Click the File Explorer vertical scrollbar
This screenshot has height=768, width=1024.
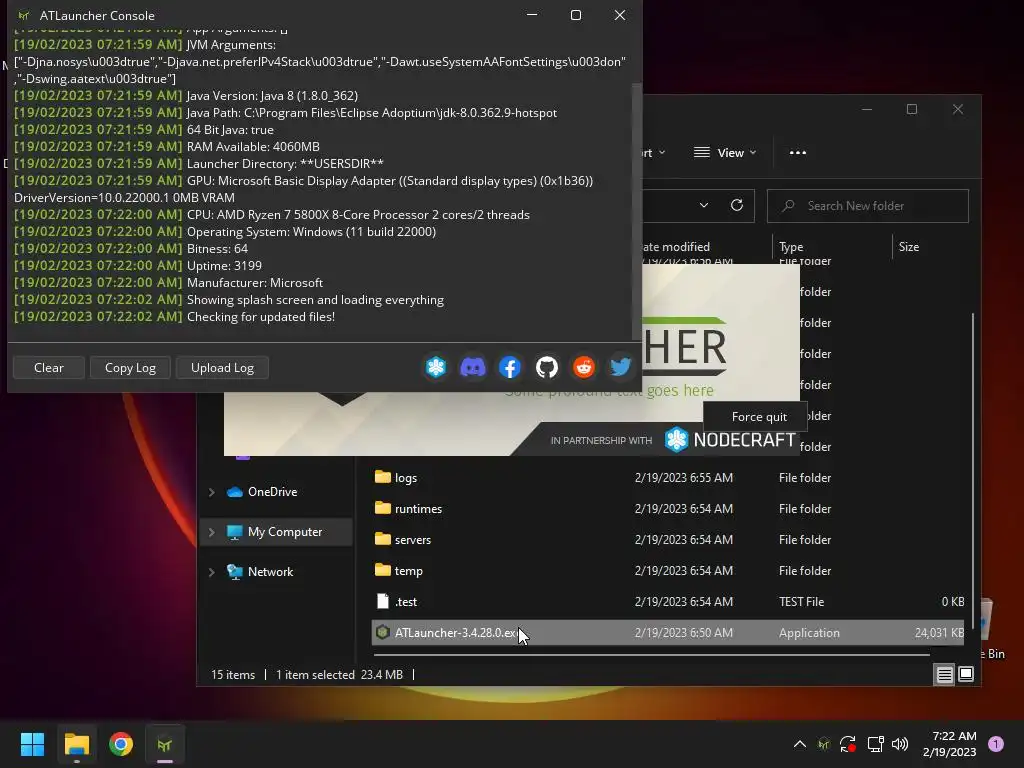click(973, 470)
